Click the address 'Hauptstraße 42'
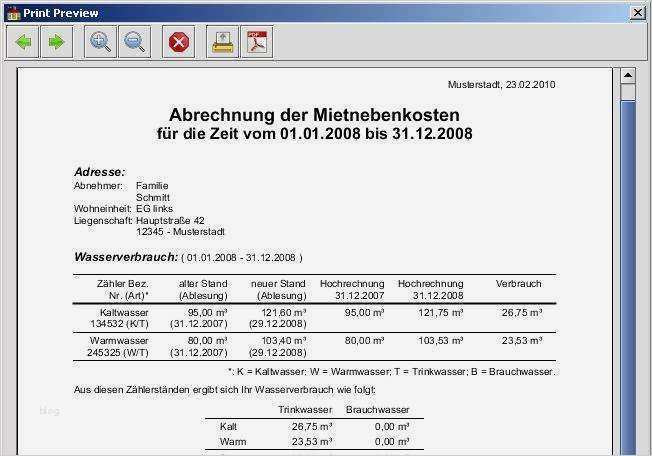This screenshot has height=456, width=652. [x=170, y=220]
